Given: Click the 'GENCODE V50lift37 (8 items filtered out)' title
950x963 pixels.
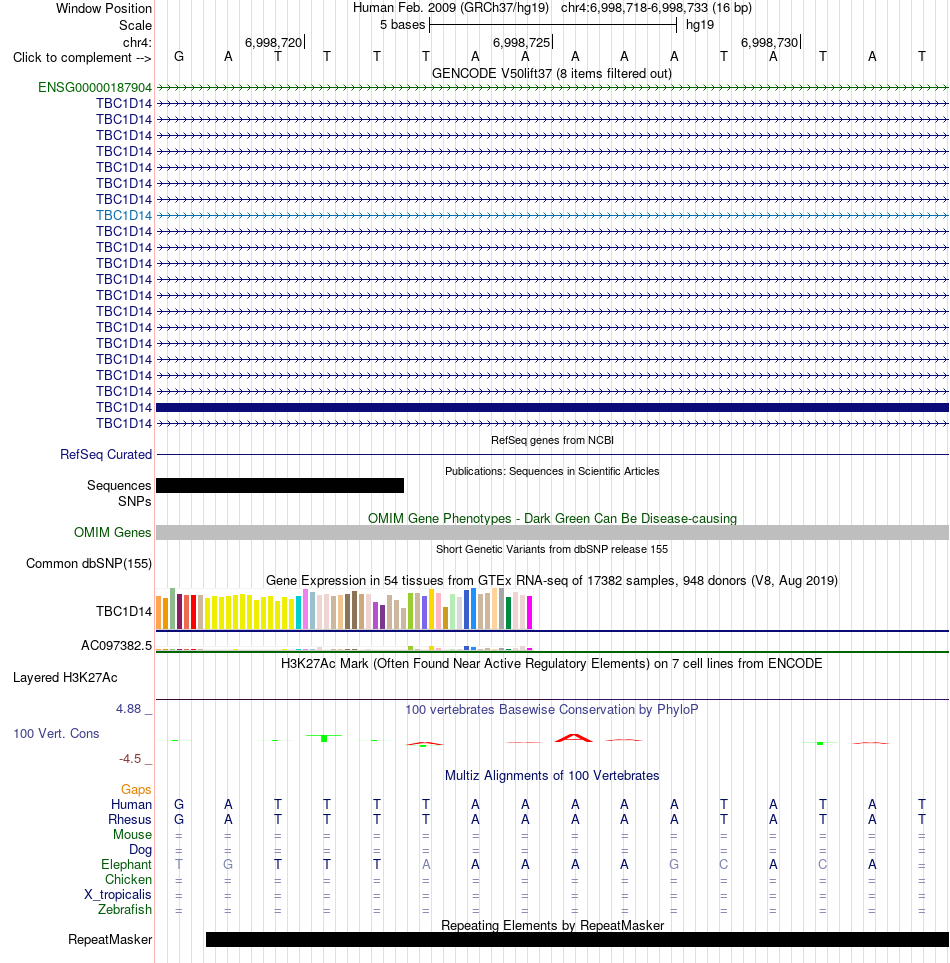Looking at the screenshot, I should (x=552, y=73).
